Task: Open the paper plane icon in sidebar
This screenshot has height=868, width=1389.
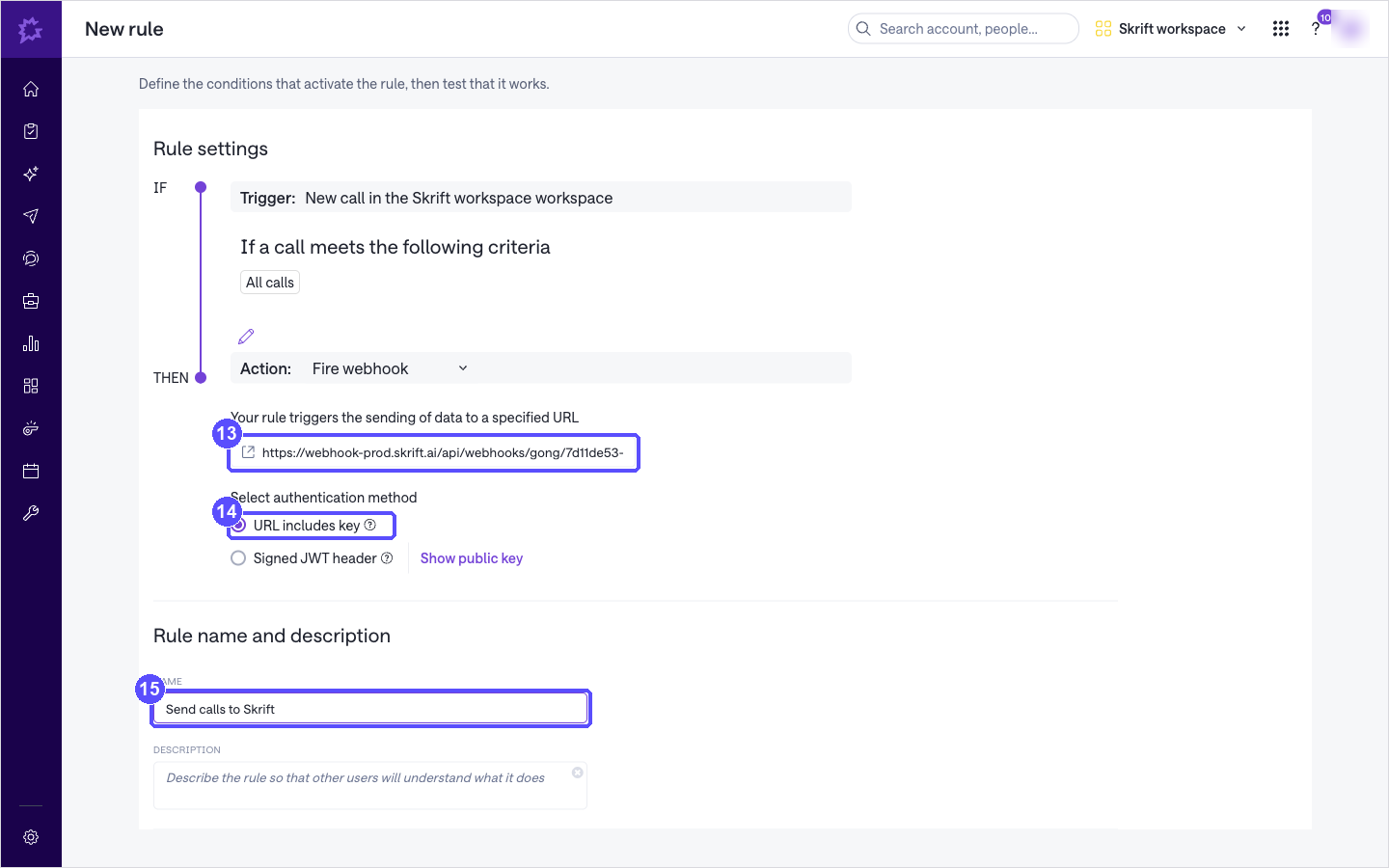Action: (31, 216)
